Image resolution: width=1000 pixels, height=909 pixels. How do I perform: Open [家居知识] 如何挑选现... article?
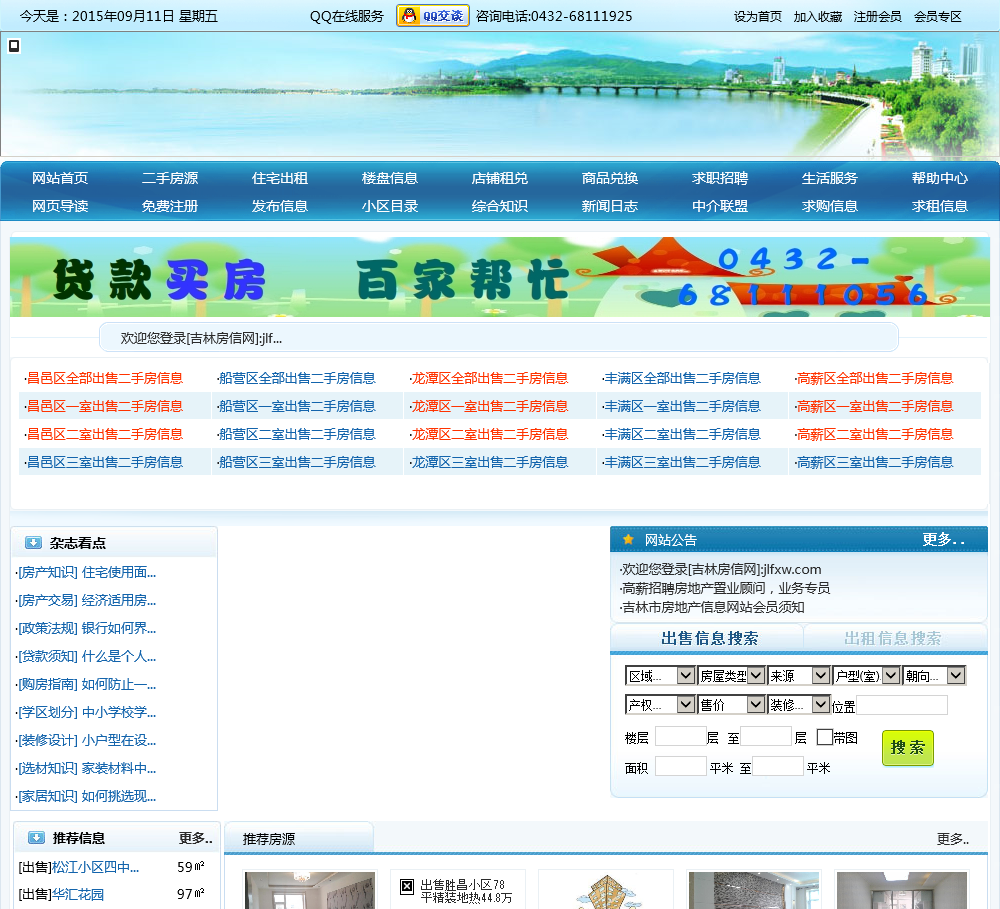(x=86, y=796)
